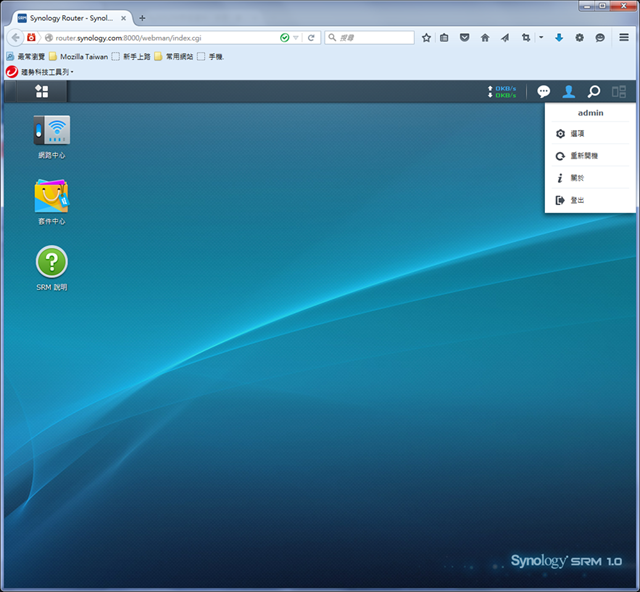Click the user account icon in SRM taskbar
Image resolution: width=640 pixels, height=592 pixels.
tap(569, 91)
